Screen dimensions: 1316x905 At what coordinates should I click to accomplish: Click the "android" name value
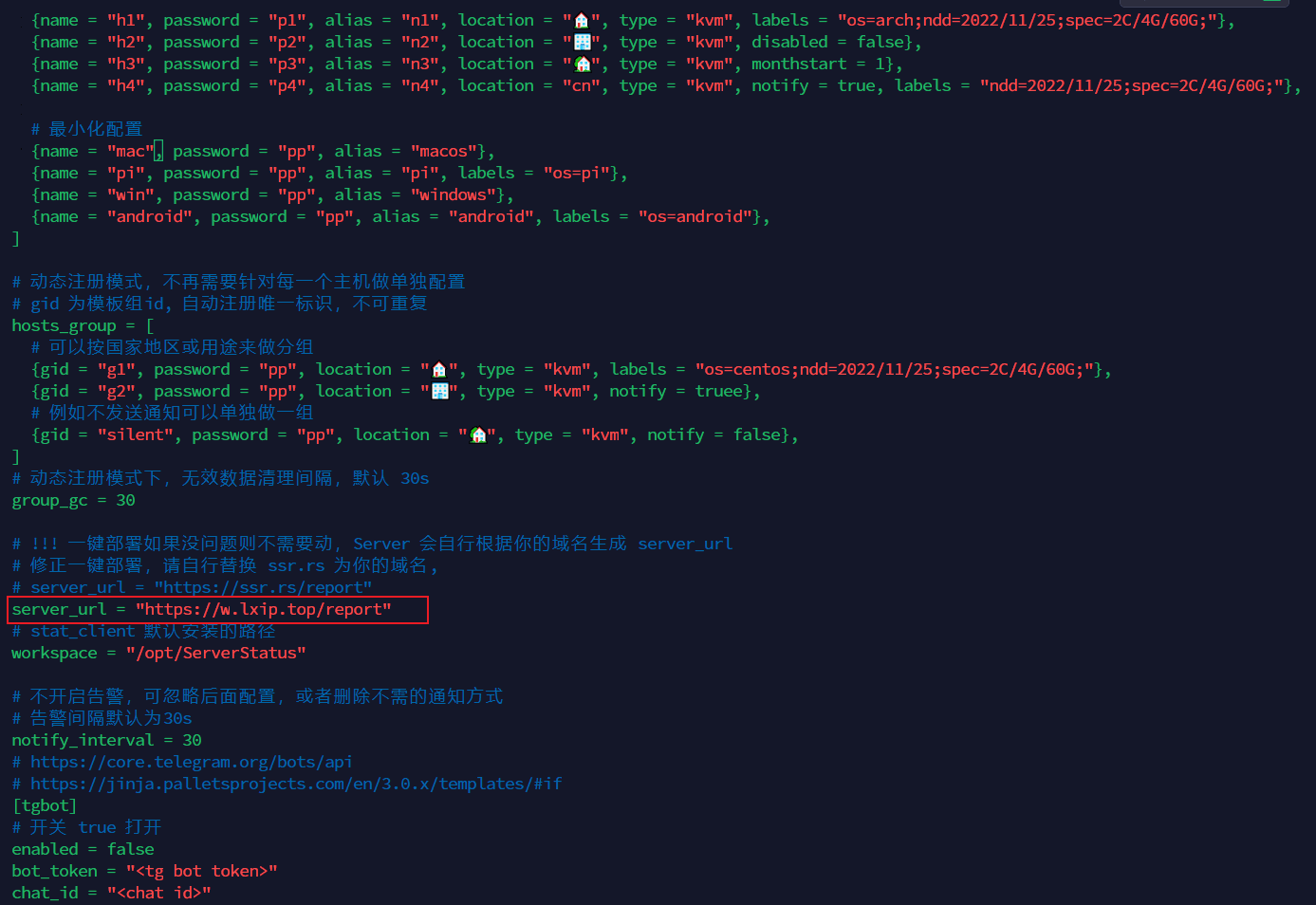pos(149,216)
